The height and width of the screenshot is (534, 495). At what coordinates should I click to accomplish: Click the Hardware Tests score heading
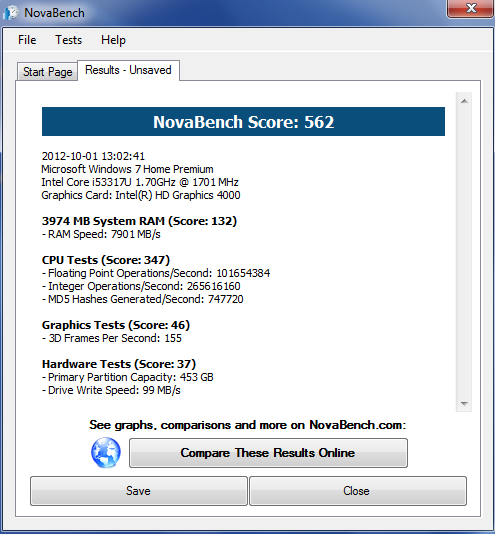pyautogui.click(x=119, y=364)
